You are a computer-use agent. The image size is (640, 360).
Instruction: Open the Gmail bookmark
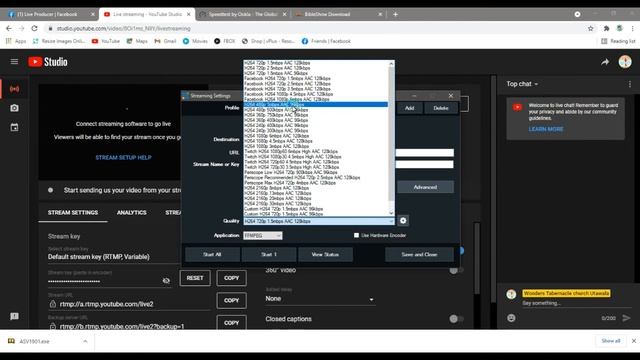(x=165, y=41)
